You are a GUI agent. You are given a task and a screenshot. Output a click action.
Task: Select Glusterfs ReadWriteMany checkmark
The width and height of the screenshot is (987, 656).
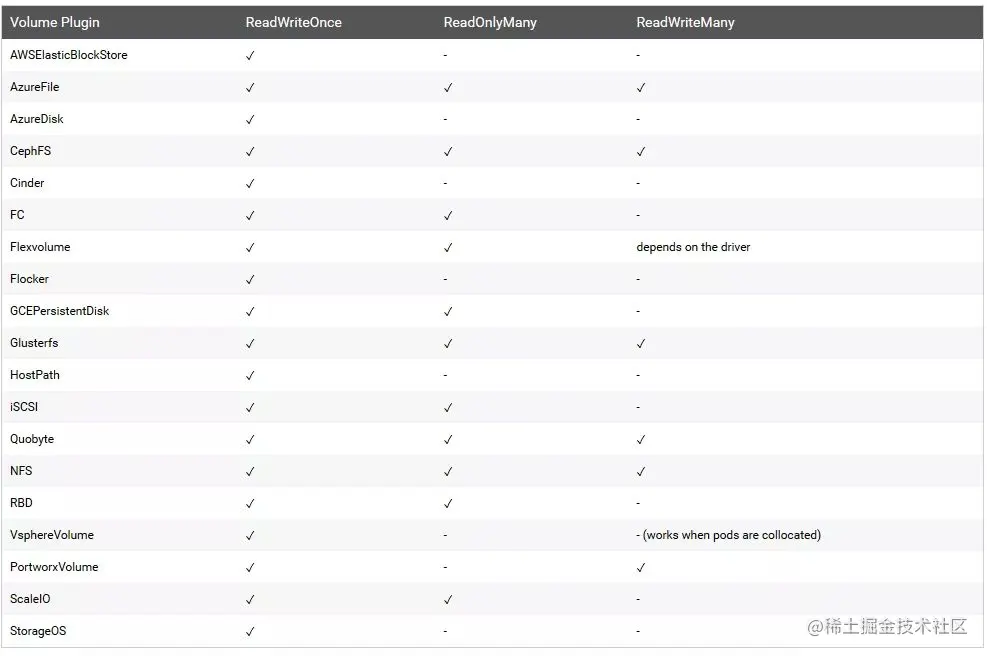point(640,344)
